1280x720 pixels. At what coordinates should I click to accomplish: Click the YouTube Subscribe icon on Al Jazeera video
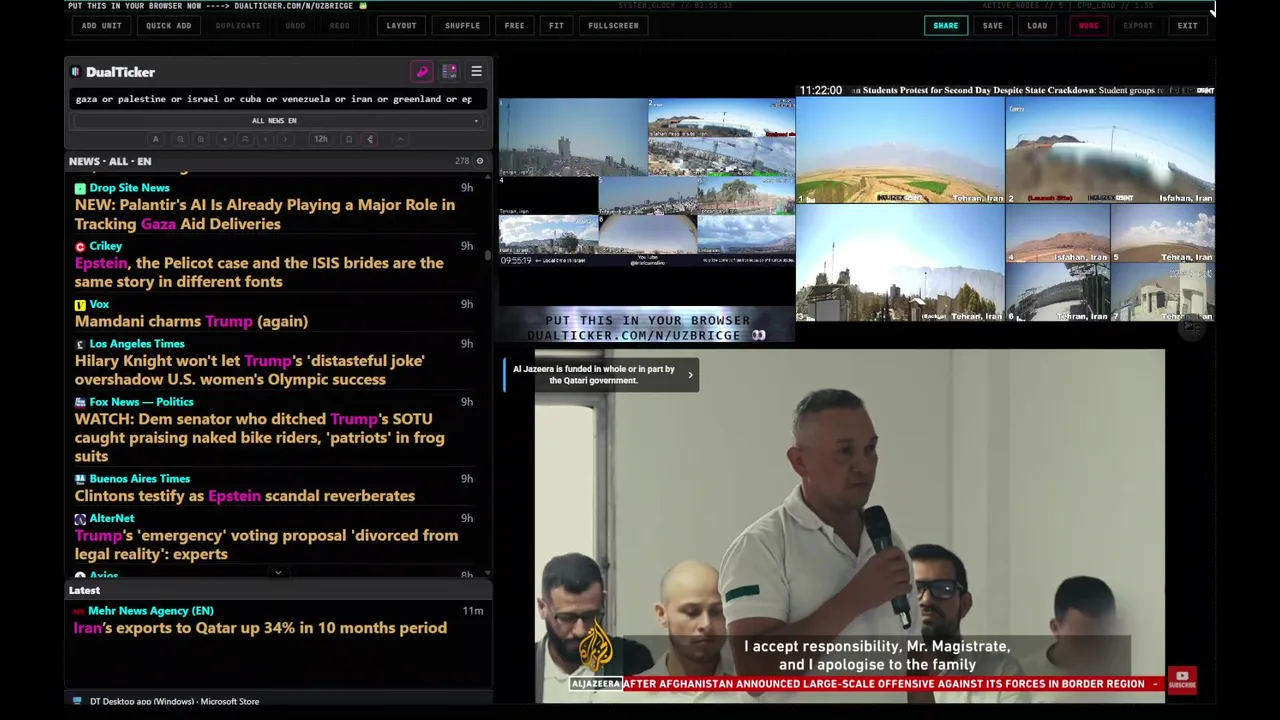1182,681
